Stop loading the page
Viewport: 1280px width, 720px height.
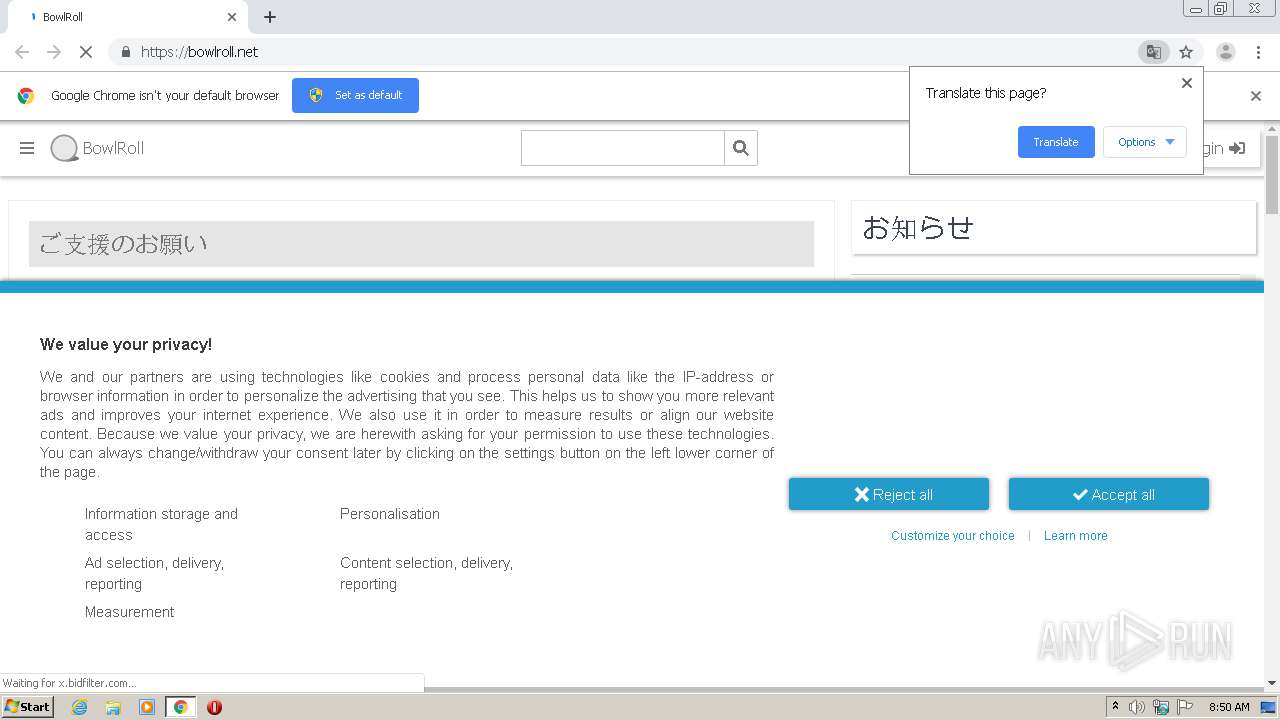(85, 52)
